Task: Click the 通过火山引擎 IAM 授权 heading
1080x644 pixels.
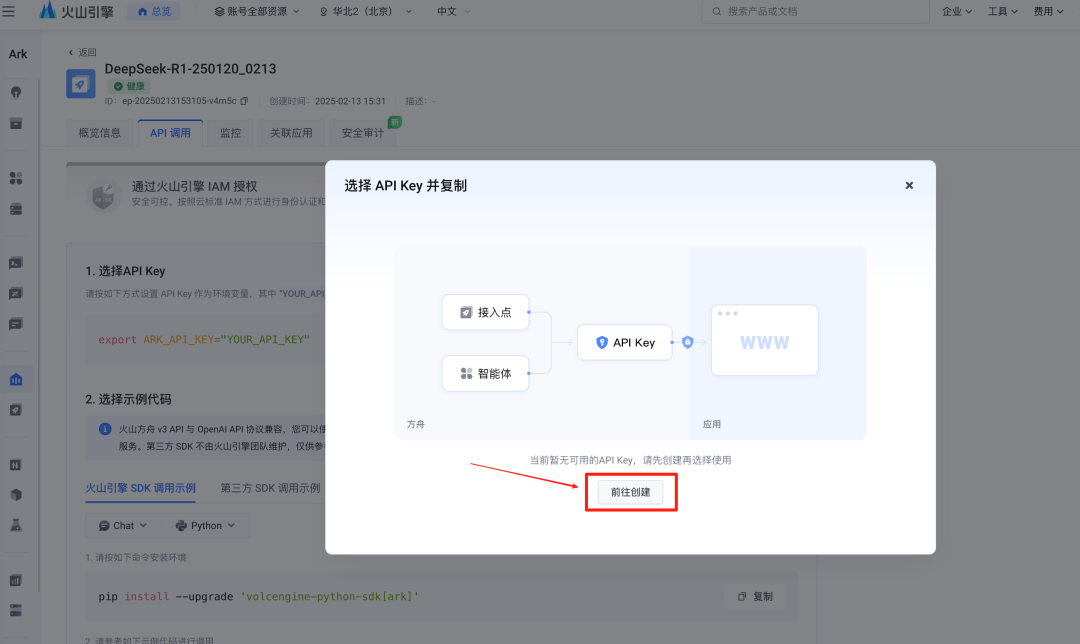Action: tap(194, 187)
